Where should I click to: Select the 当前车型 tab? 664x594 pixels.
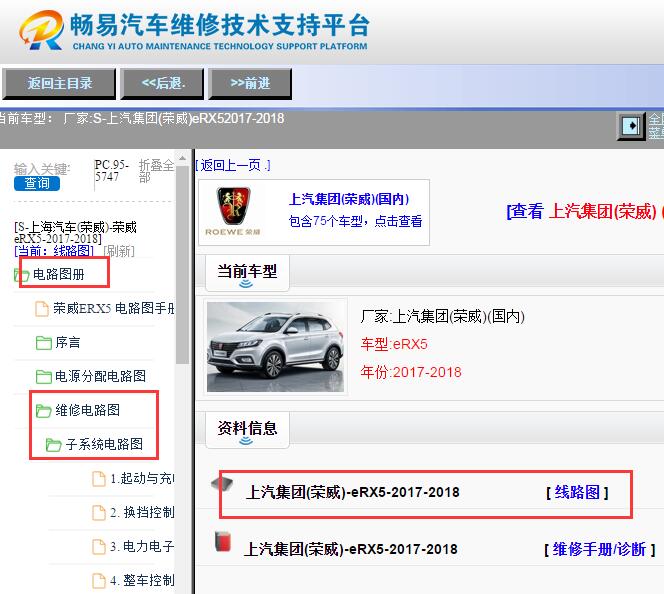click(x=247, y=273)
